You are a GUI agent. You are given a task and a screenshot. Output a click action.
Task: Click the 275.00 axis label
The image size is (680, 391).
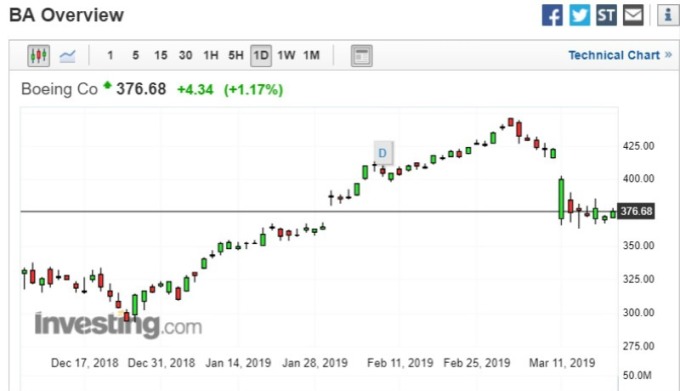click(638, 346)
